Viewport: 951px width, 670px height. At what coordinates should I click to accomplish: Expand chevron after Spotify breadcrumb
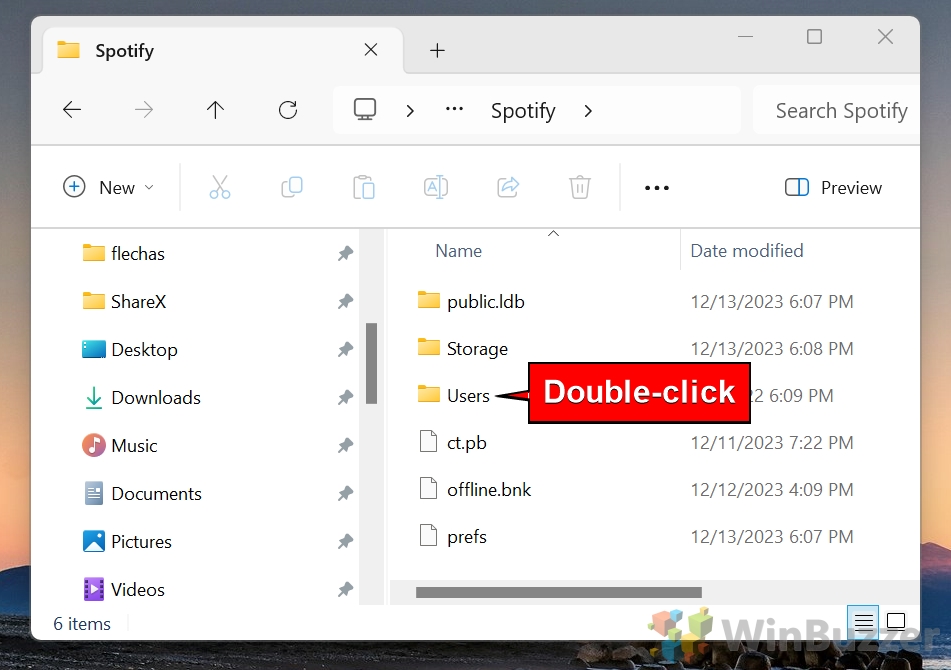click(x=588, y=111)
